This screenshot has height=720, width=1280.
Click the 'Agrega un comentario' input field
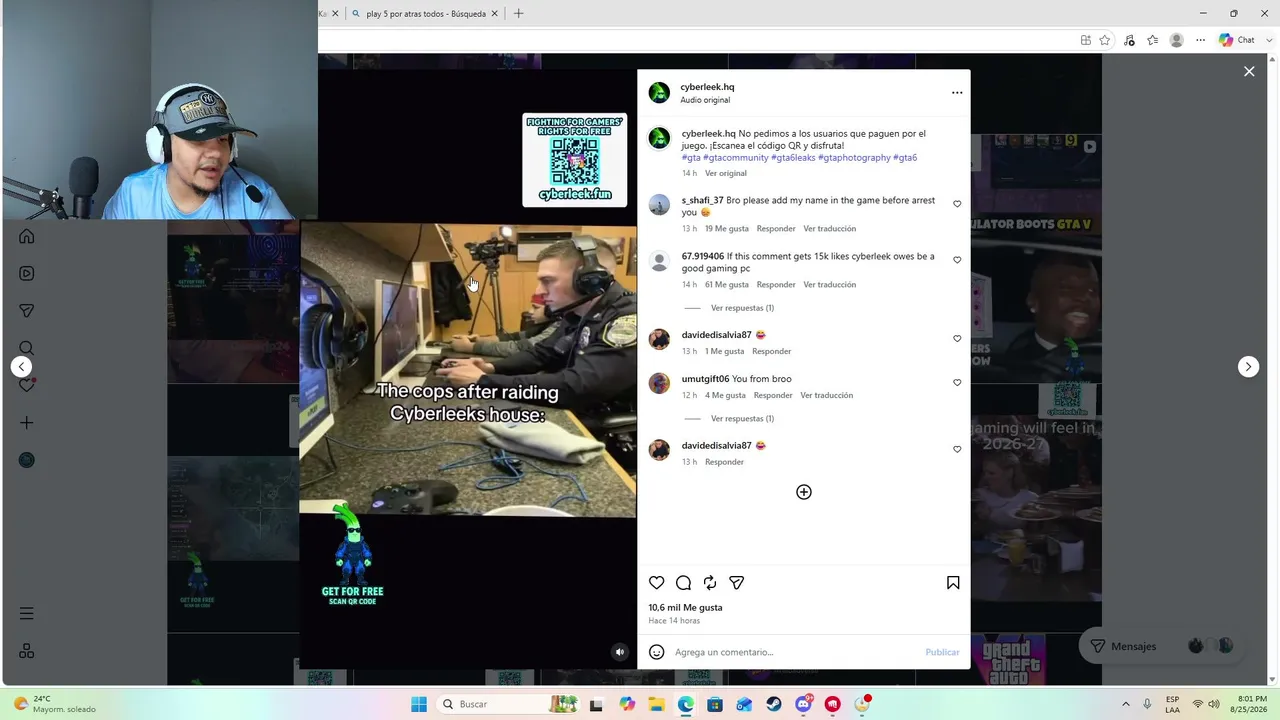(x=795, y=652)
